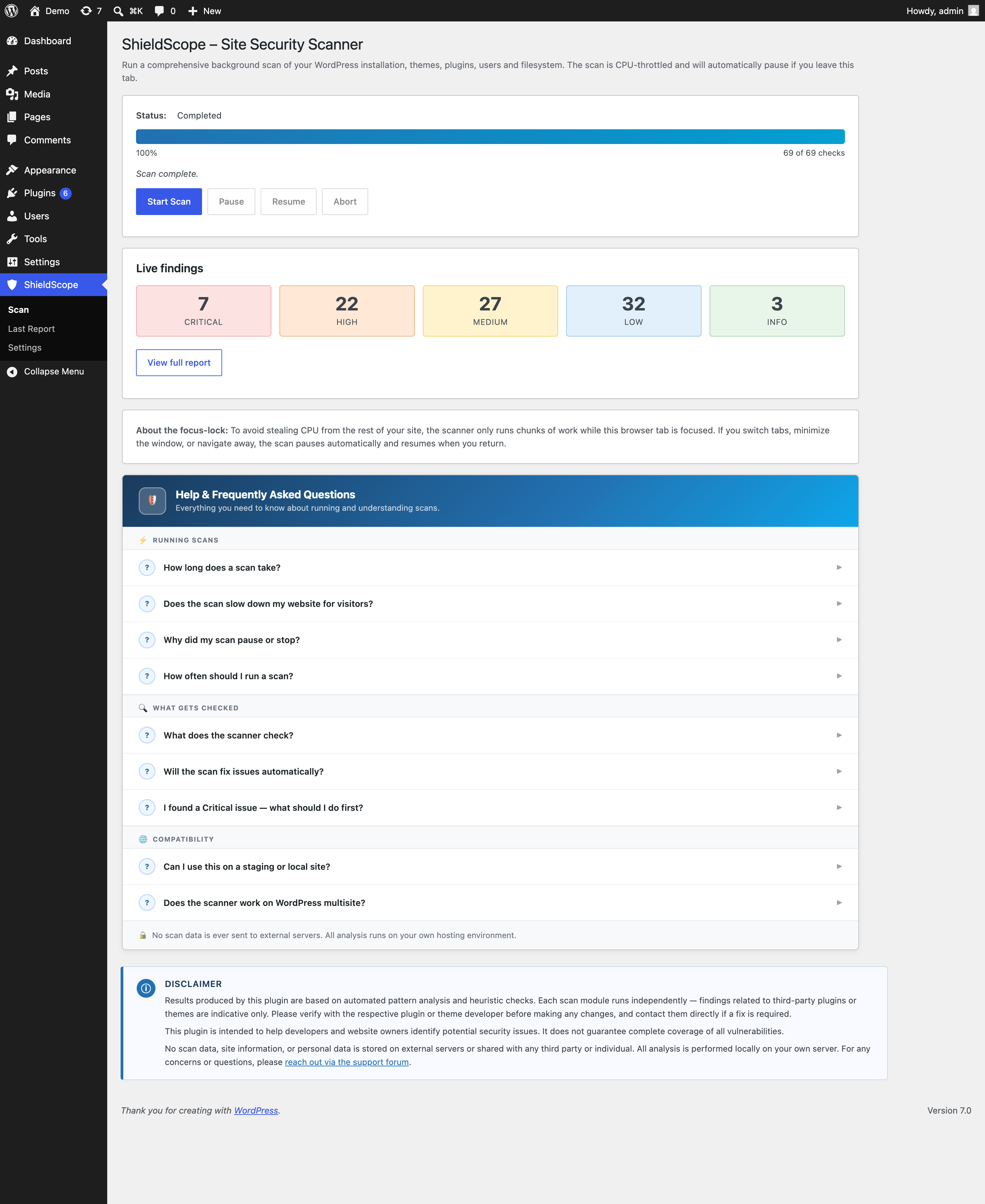Open the Demo site home icon
The image size is (985, 1204).
point(35,11)
